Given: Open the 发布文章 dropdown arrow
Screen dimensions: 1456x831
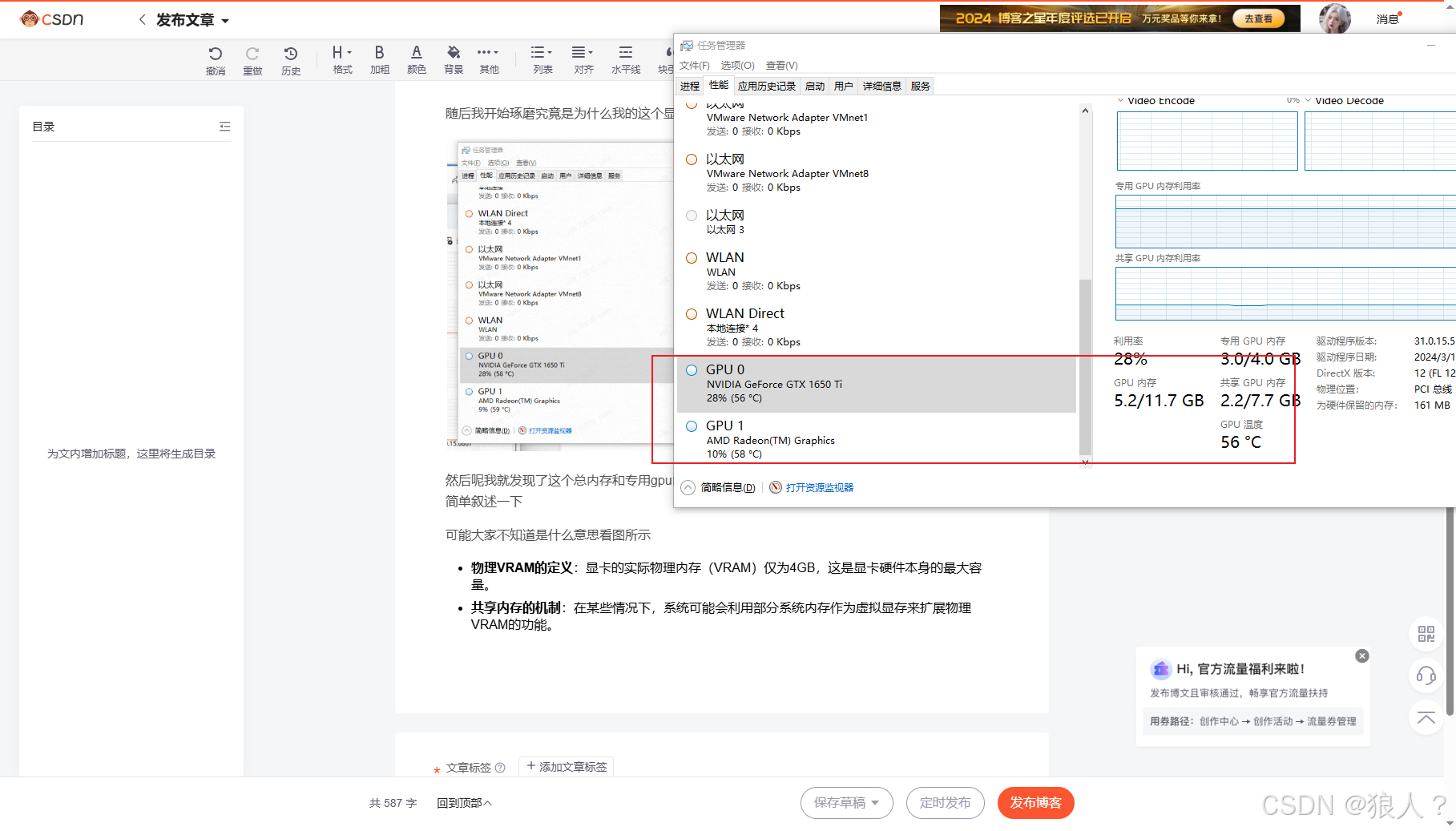Looking at the screenshot, I should coord(225,21).
